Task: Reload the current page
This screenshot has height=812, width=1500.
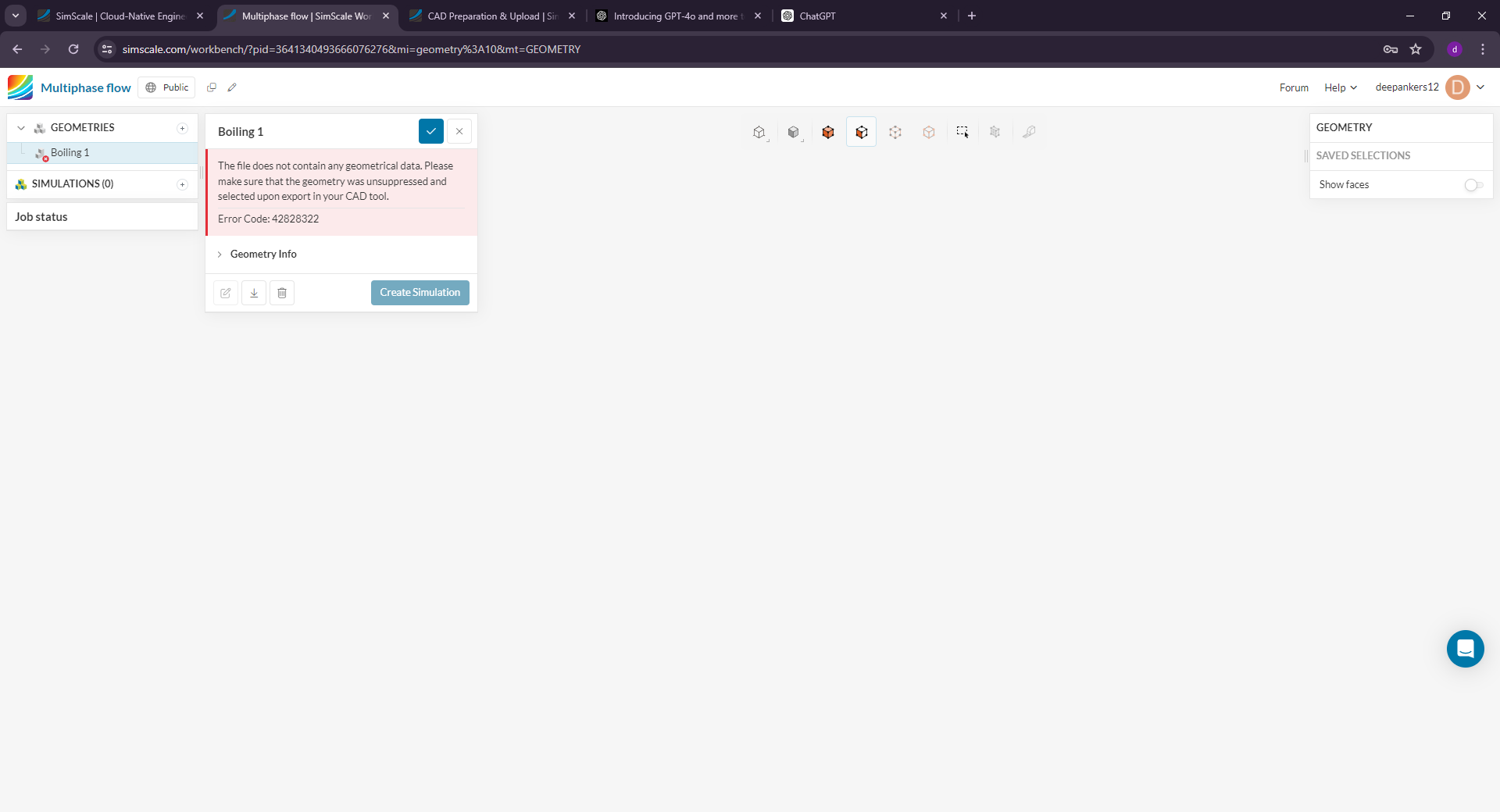Action: tap(73, 49)
